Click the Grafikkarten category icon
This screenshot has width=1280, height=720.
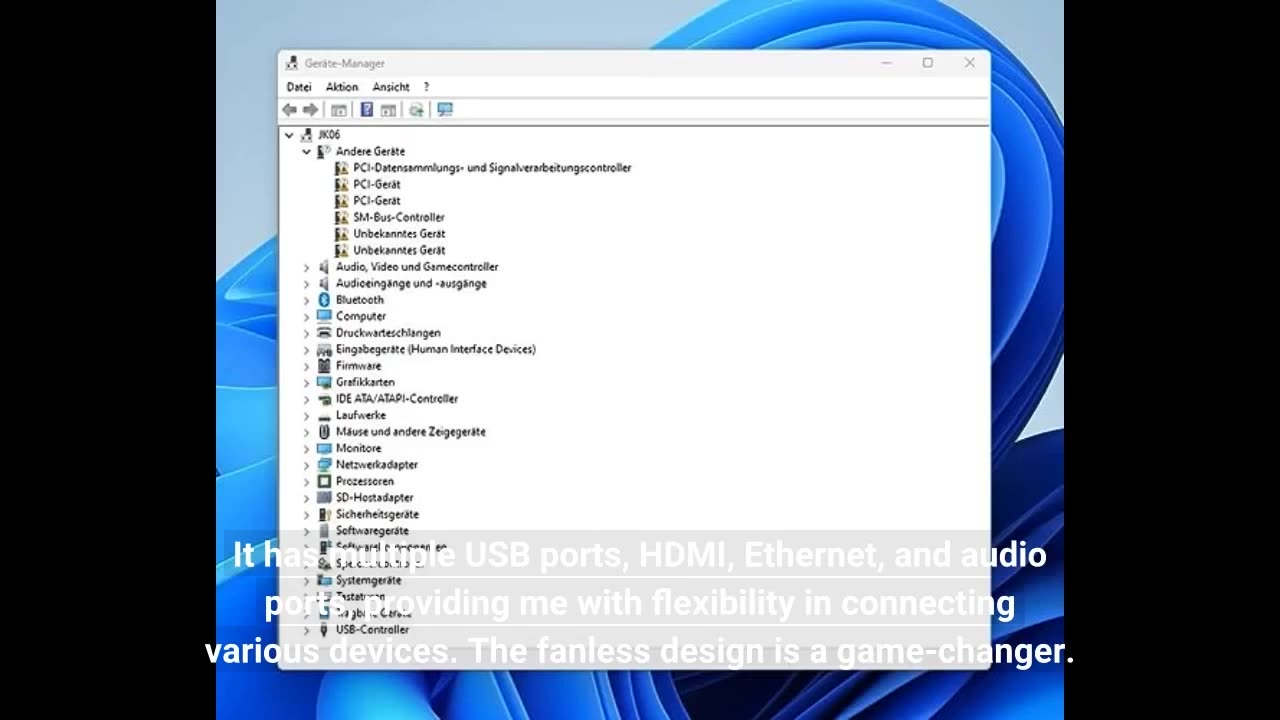[x=324, y=382]
